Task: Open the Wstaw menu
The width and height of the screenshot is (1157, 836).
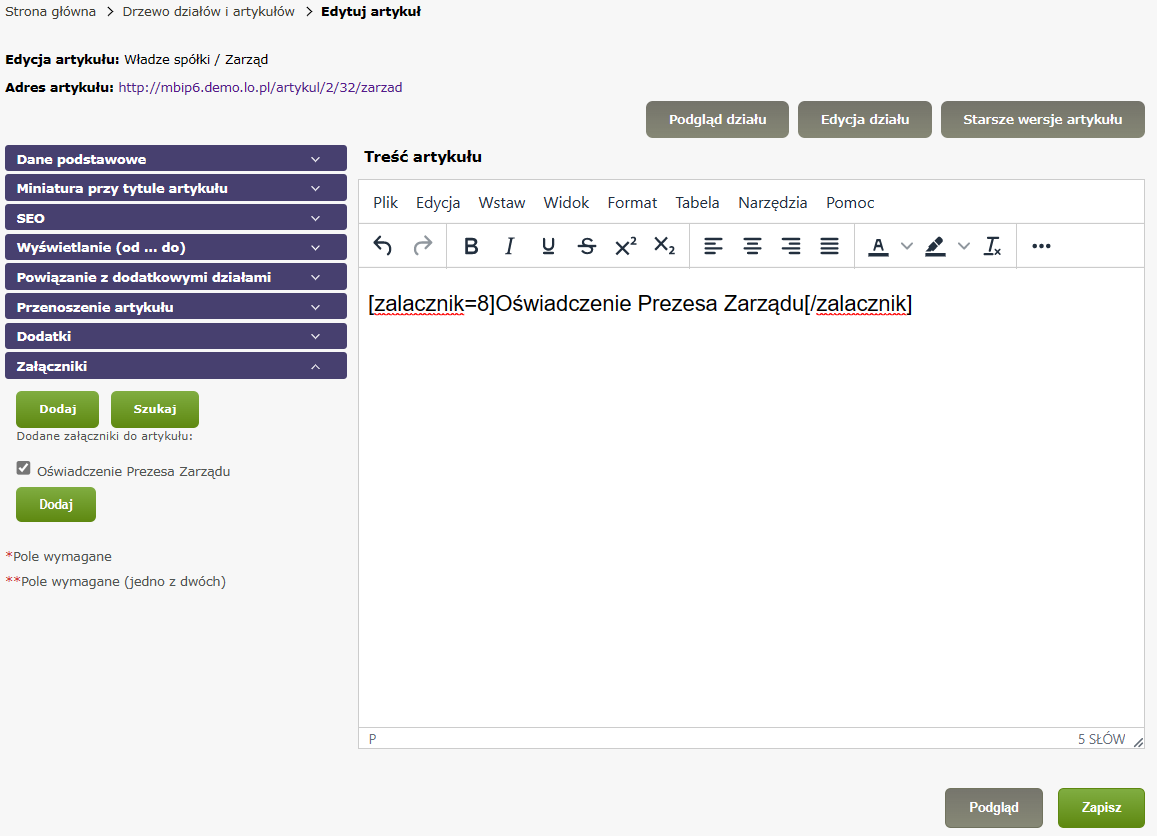Action: click(501, 202)
